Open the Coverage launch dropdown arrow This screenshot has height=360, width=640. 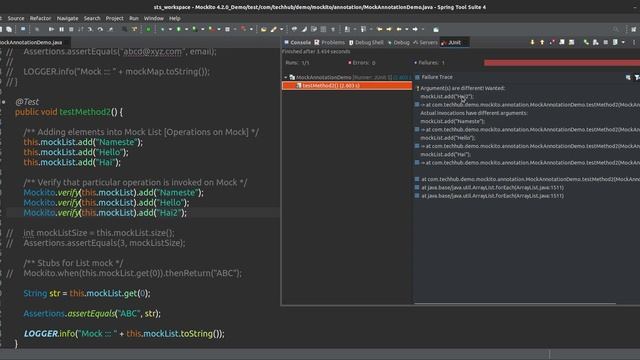point(202,29)
